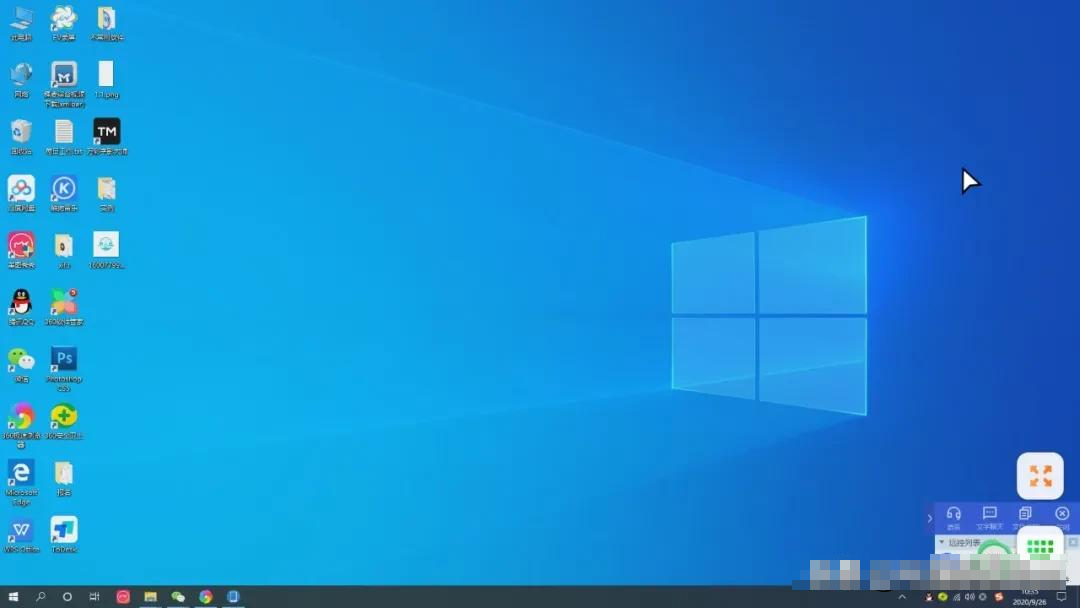Open Cortana circle on taskbar
This screenshot has width=1080, height=608.
point(67,596)
